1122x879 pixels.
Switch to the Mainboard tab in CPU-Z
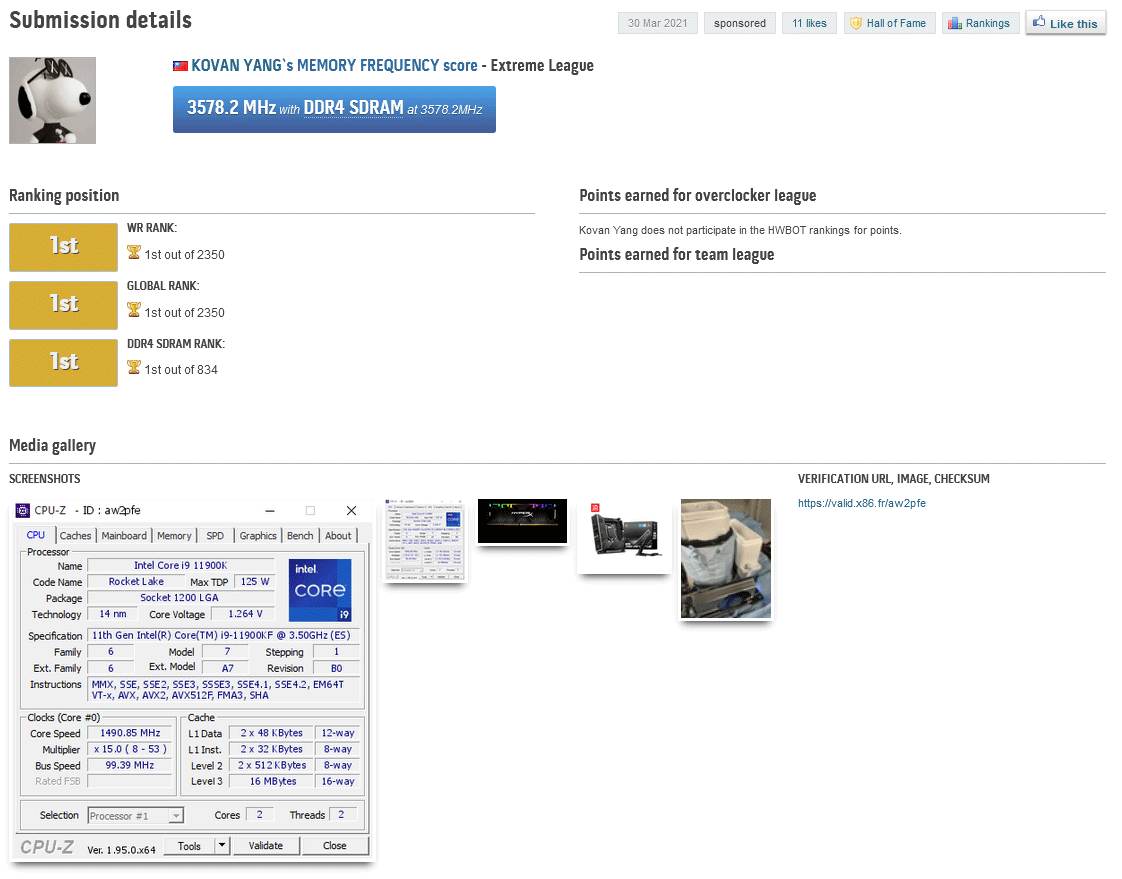click(124, 535)
